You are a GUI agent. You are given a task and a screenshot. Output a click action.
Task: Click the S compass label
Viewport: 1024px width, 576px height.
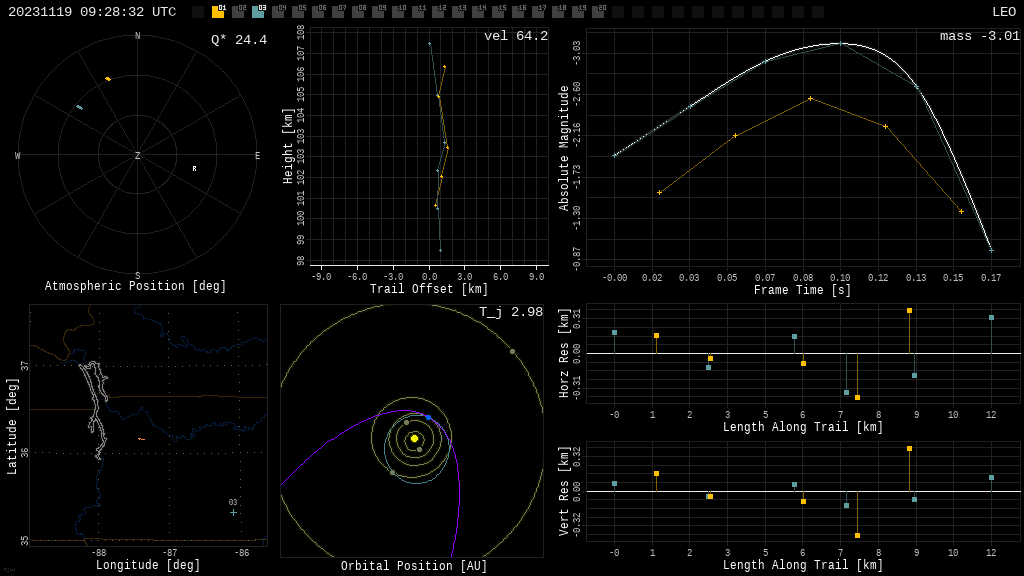(137, 276)
